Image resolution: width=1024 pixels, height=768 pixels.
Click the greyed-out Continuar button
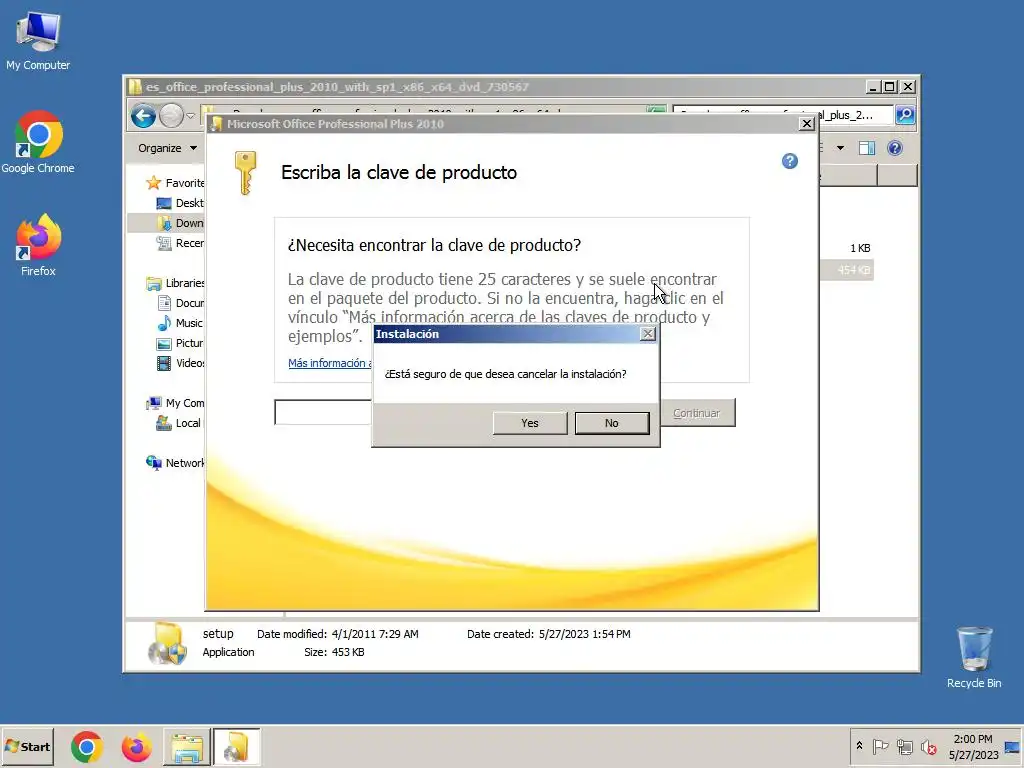[x=697, y=413]
